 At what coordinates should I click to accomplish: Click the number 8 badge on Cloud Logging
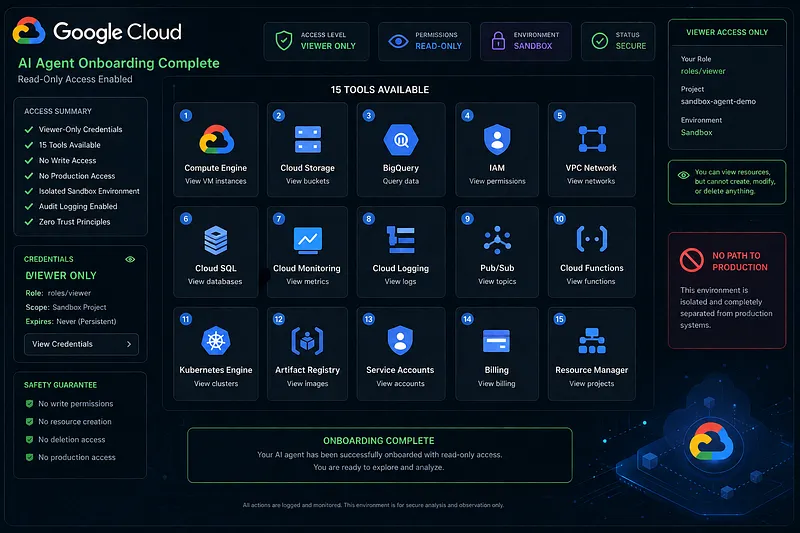pos(368,219)
